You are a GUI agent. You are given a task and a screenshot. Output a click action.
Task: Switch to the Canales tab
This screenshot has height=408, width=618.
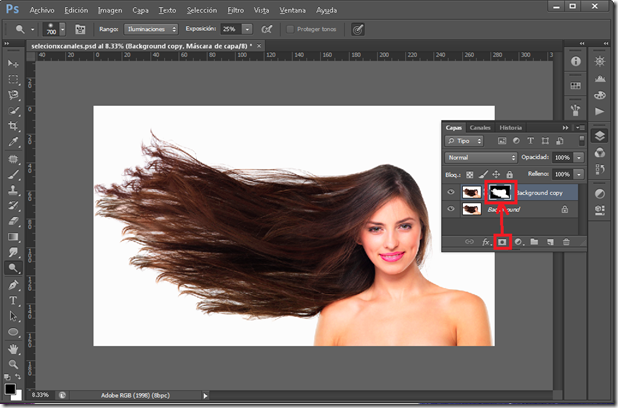click(x=480, y=127)
